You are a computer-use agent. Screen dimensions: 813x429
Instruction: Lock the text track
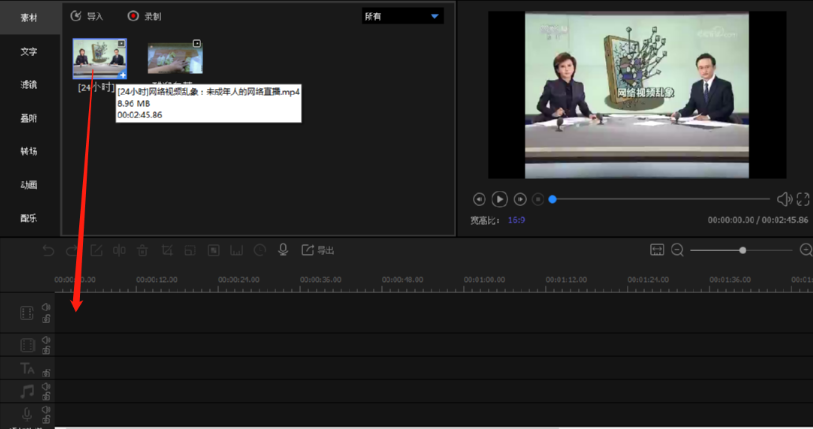pos(46,373)
